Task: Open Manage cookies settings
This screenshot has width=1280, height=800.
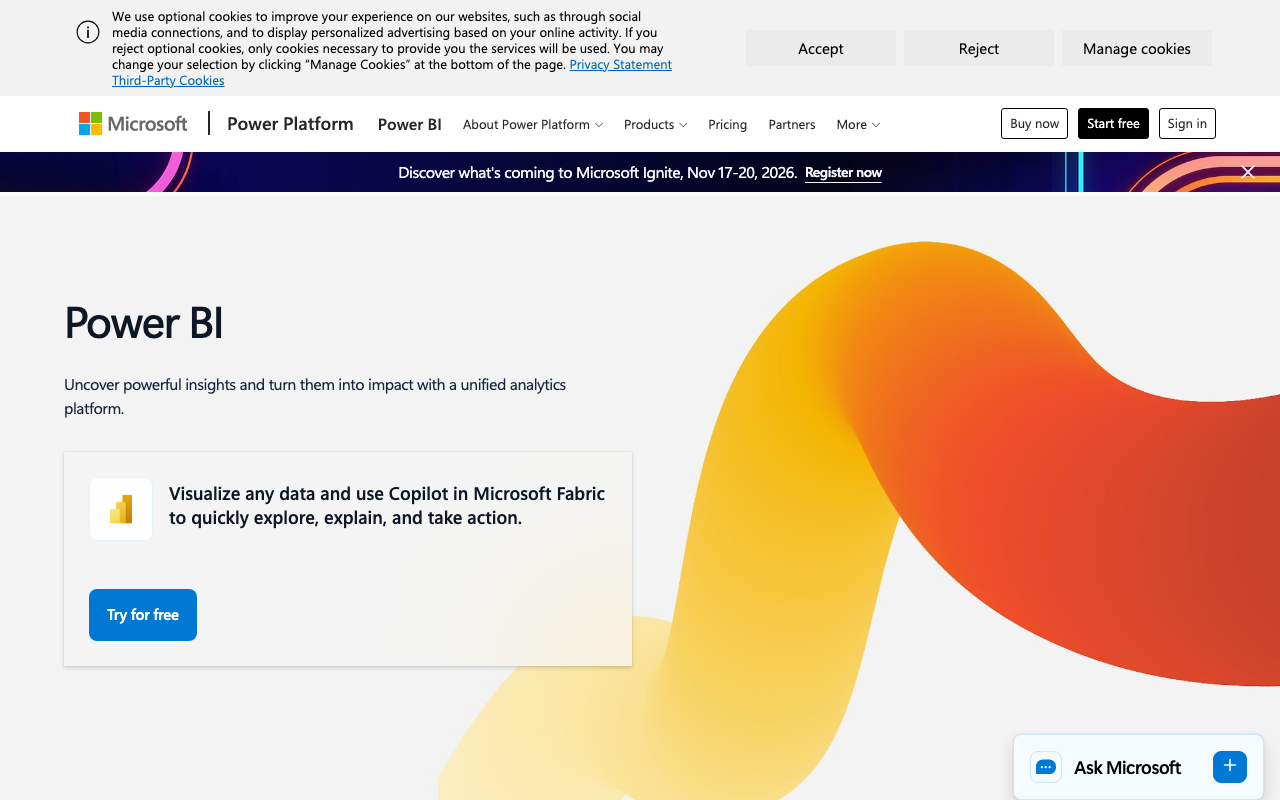Action: coord(1137,48)
